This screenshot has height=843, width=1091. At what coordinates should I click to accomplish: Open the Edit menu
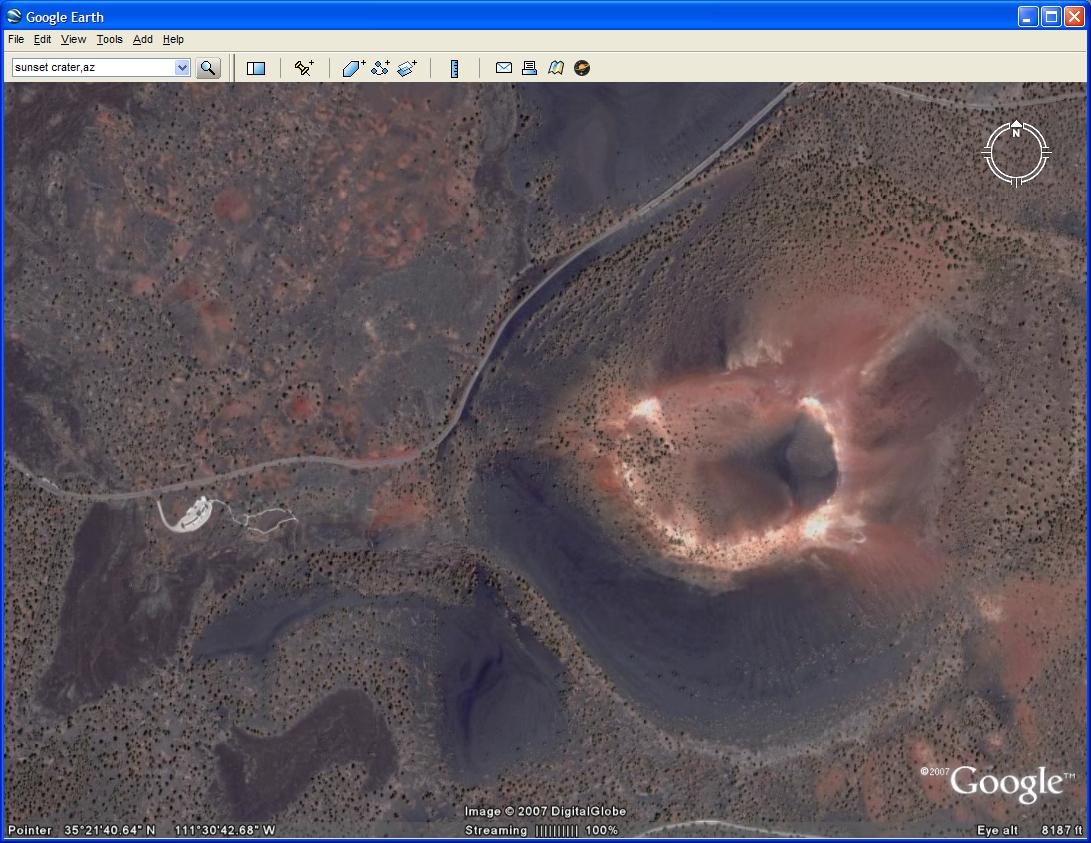[42, 40]
